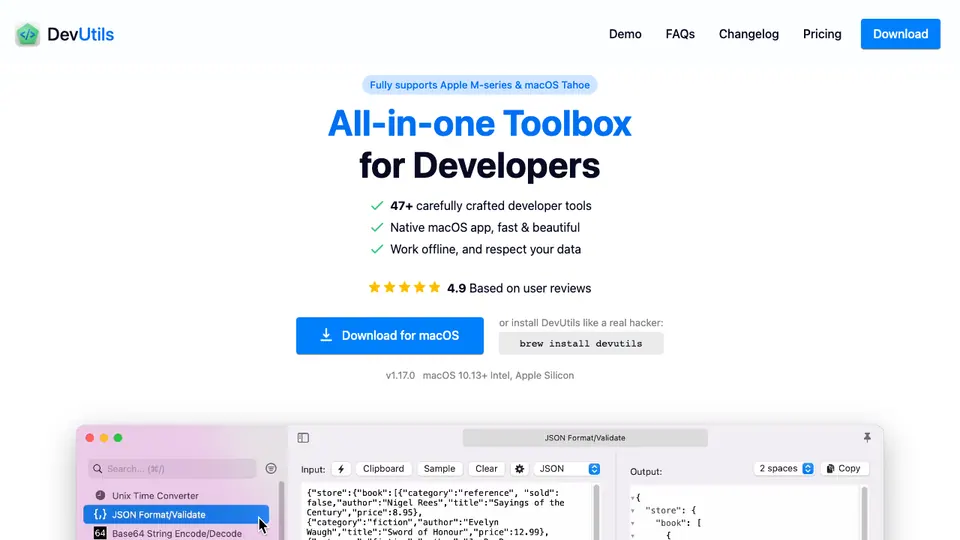960x540 pixels.
Task: Open the gear settings icon near JSON
Action: click(x=519, y=469)
